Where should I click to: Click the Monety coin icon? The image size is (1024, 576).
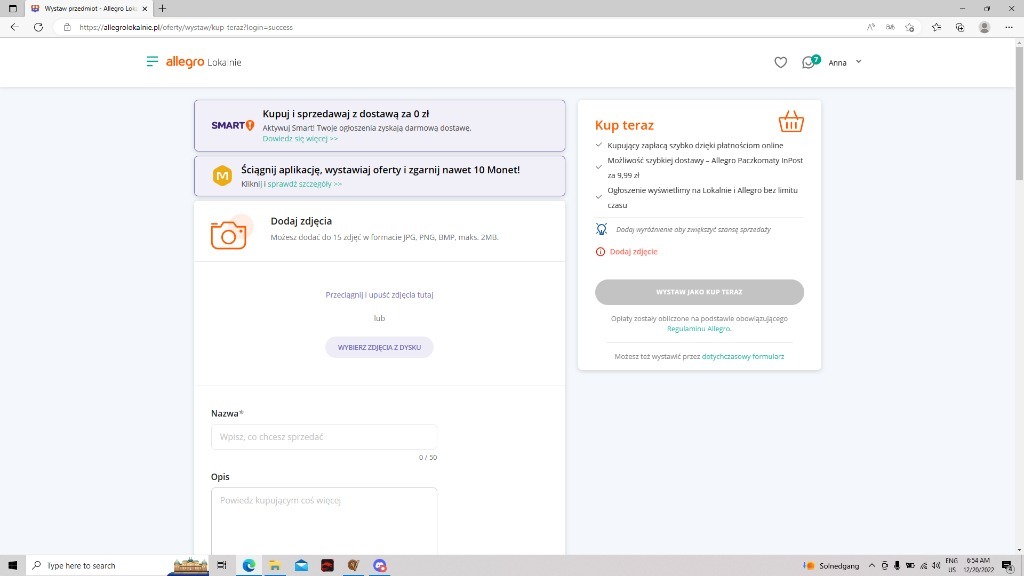pos(222,176)
